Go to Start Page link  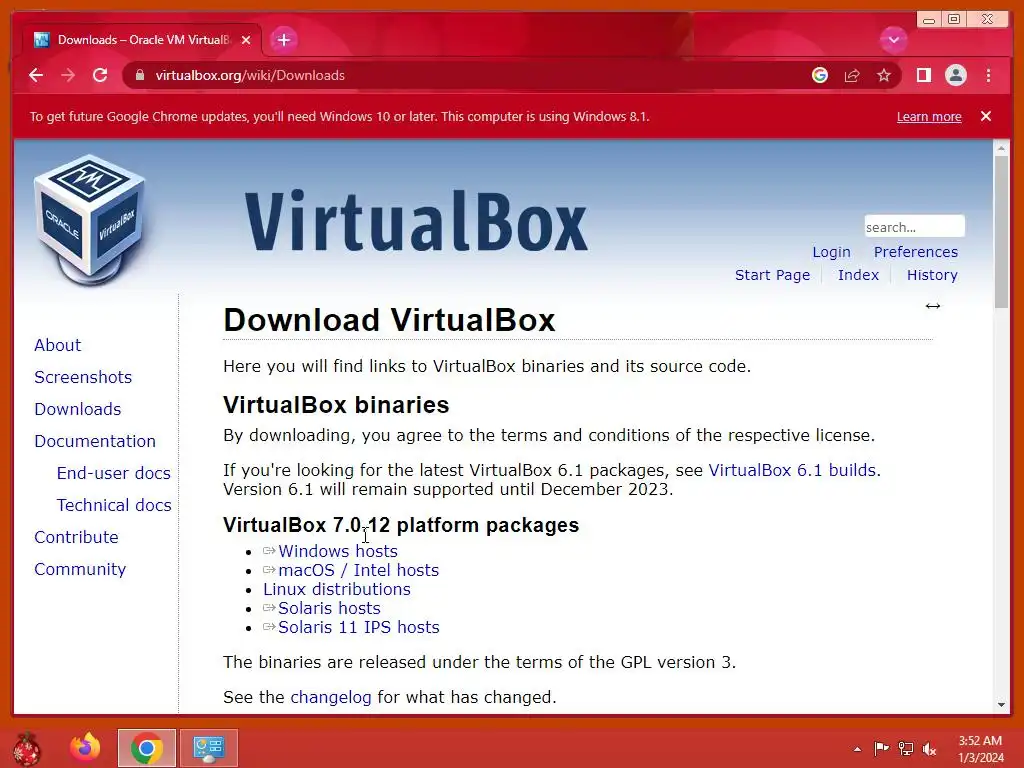772,275
